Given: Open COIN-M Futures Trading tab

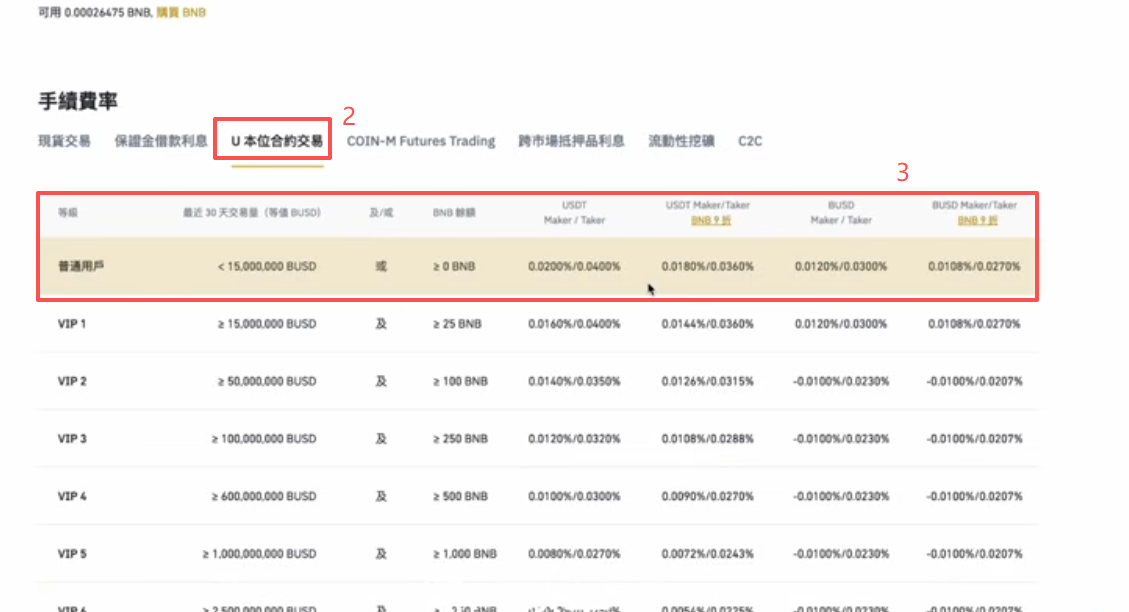Looking at the screenshot, I should pyautogui.click(x=420, y=141).
